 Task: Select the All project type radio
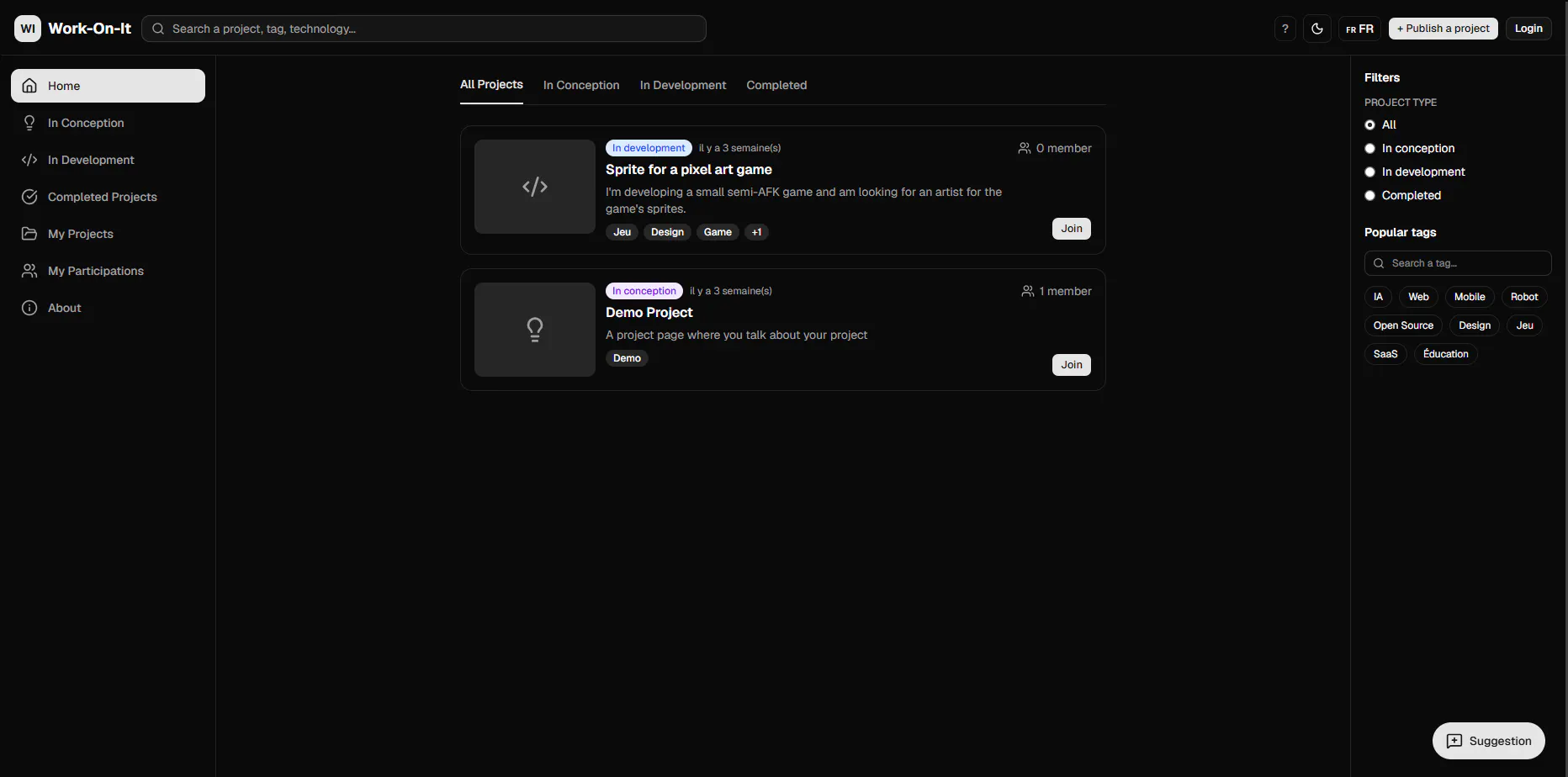1369,124
